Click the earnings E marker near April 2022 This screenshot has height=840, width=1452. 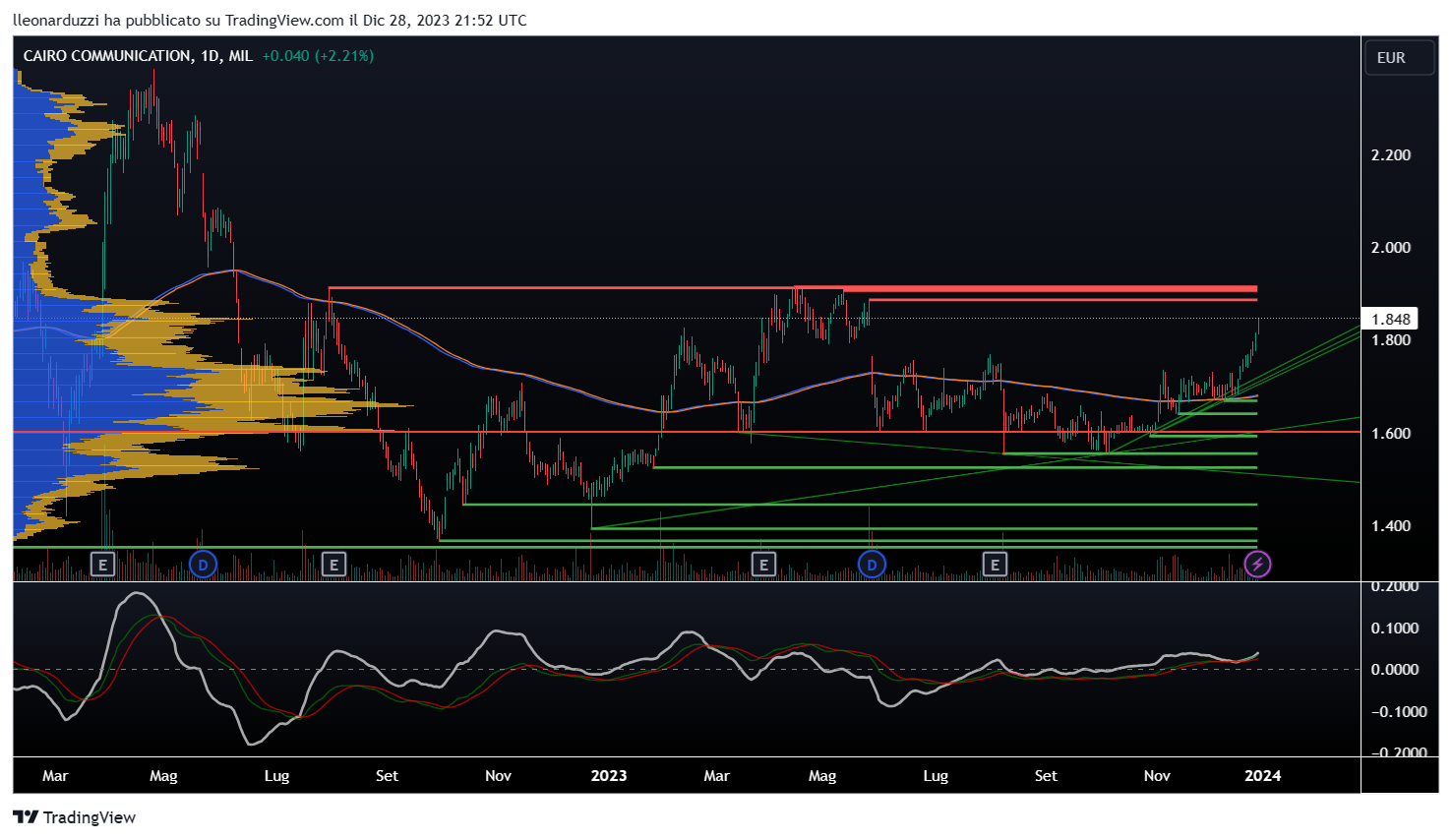(x=102, y=565)
